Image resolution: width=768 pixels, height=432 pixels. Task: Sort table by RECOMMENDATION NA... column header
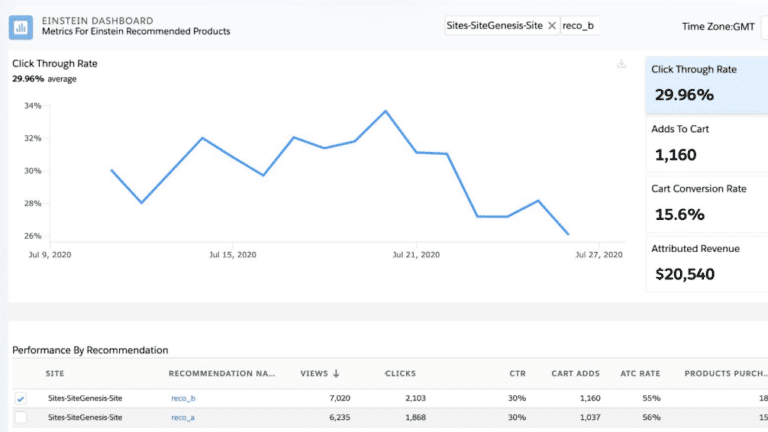click(222, 373)
